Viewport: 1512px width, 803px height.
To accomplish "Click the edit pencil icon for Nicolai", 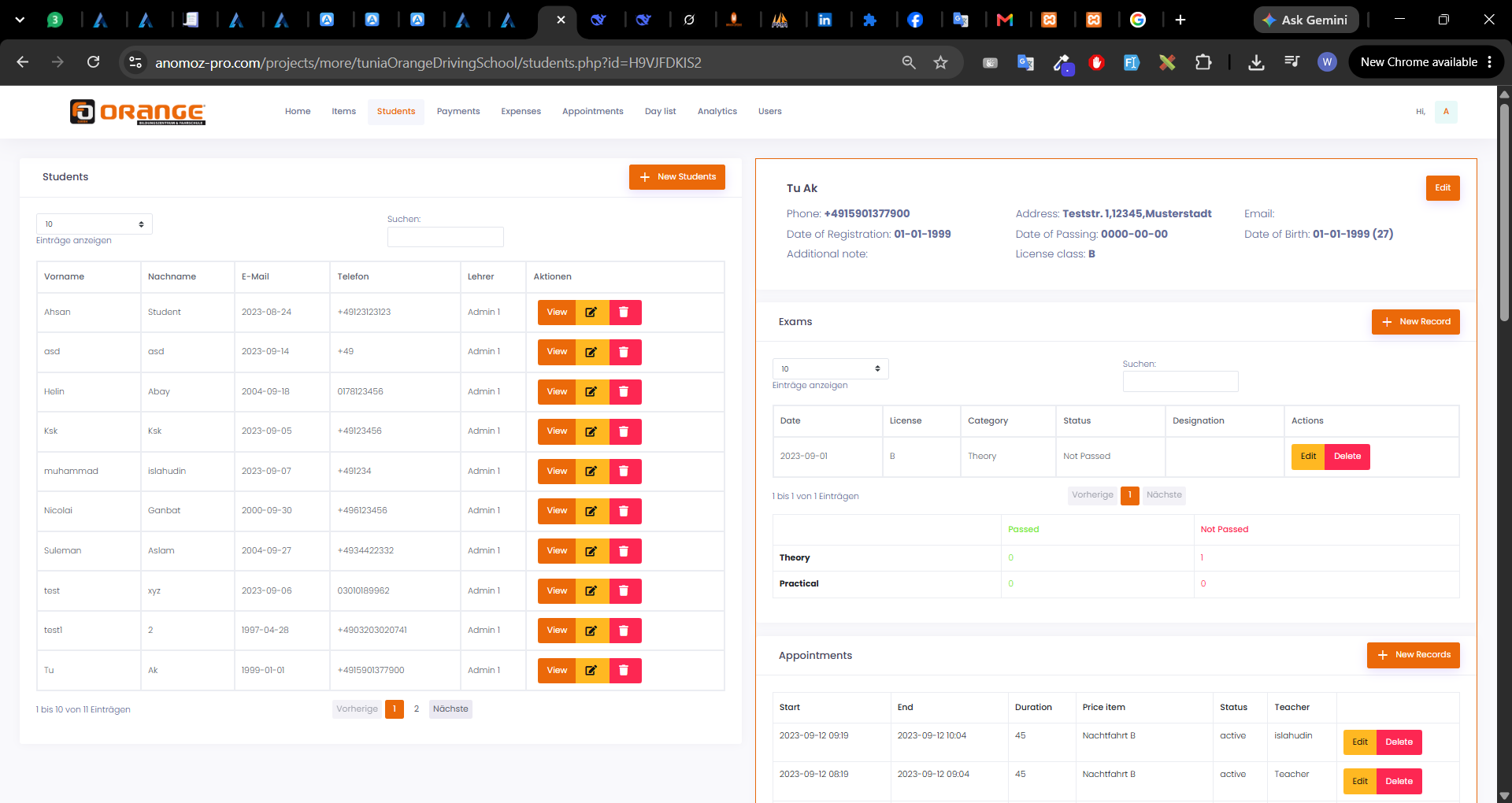I will coord(591,511).
